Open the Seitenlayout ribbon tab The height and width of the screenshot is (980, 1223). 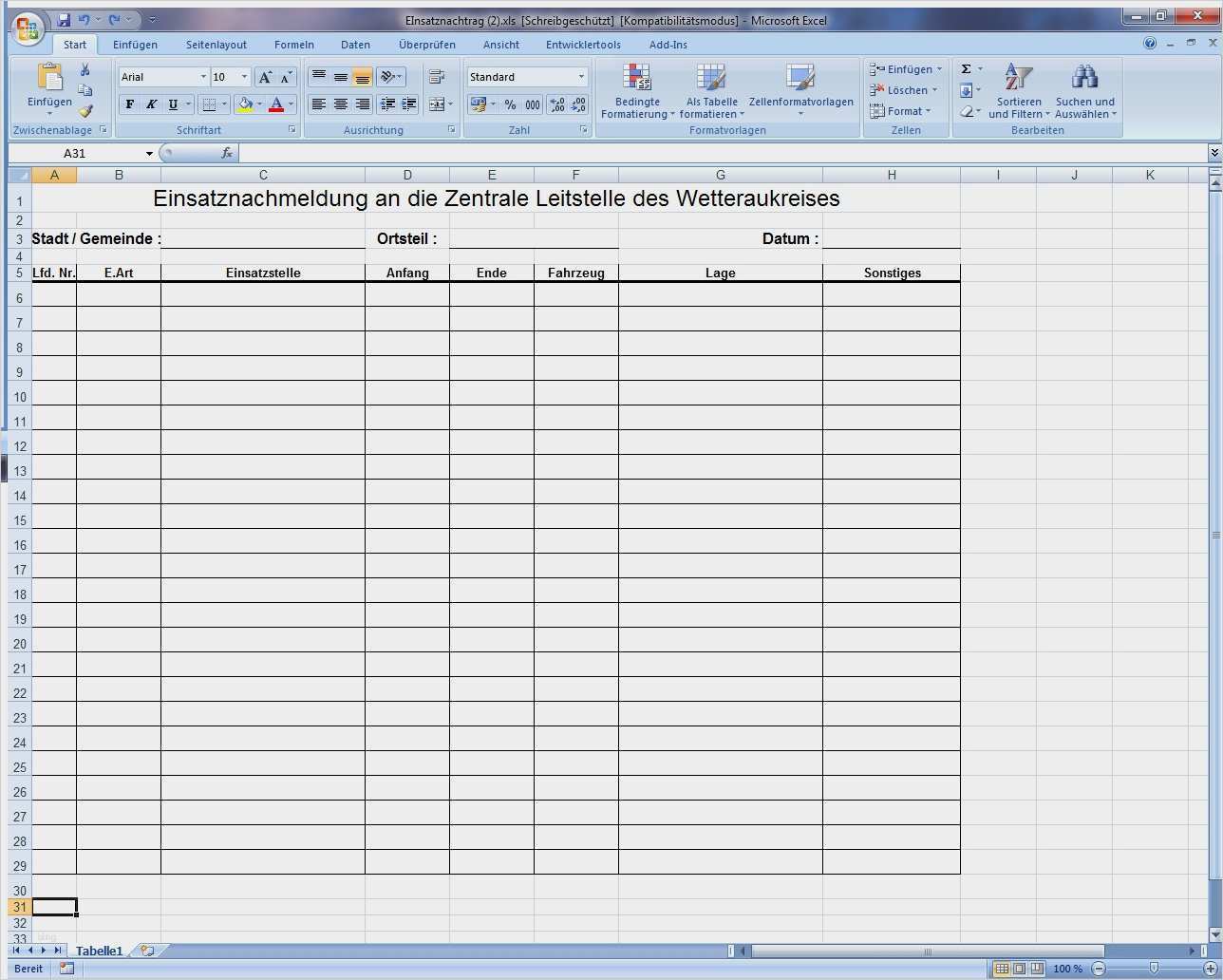click(216, 45)
